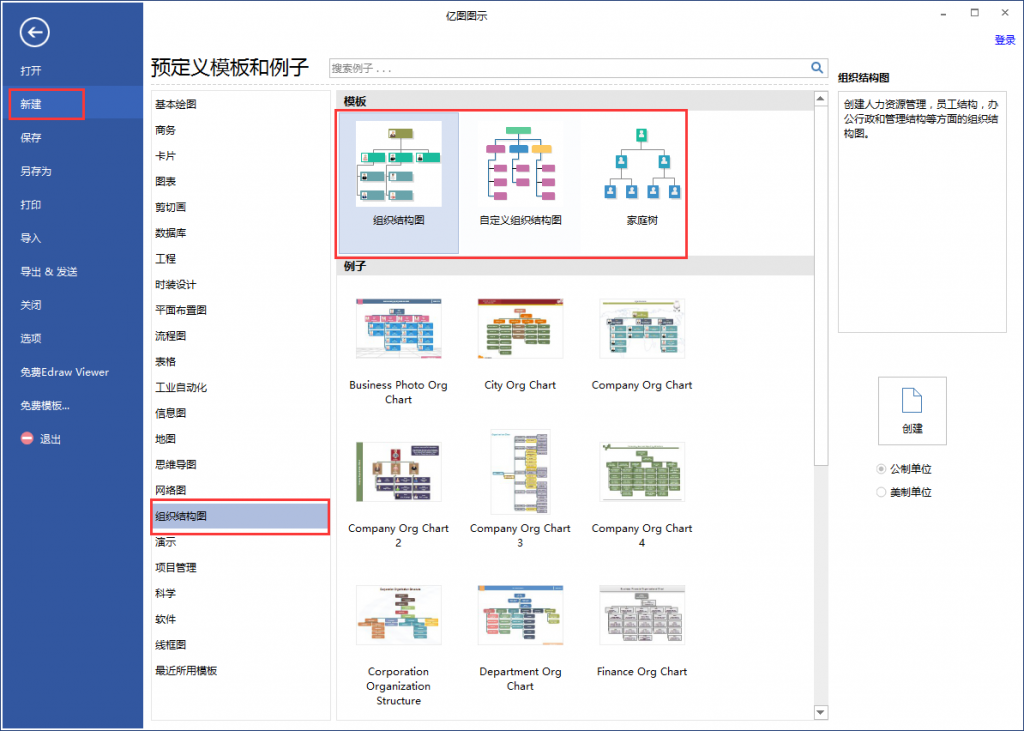The height and width of the screenshot is (731, 1024).
Task: Click the search magnifier icon
Action: [x=816, y=67]
